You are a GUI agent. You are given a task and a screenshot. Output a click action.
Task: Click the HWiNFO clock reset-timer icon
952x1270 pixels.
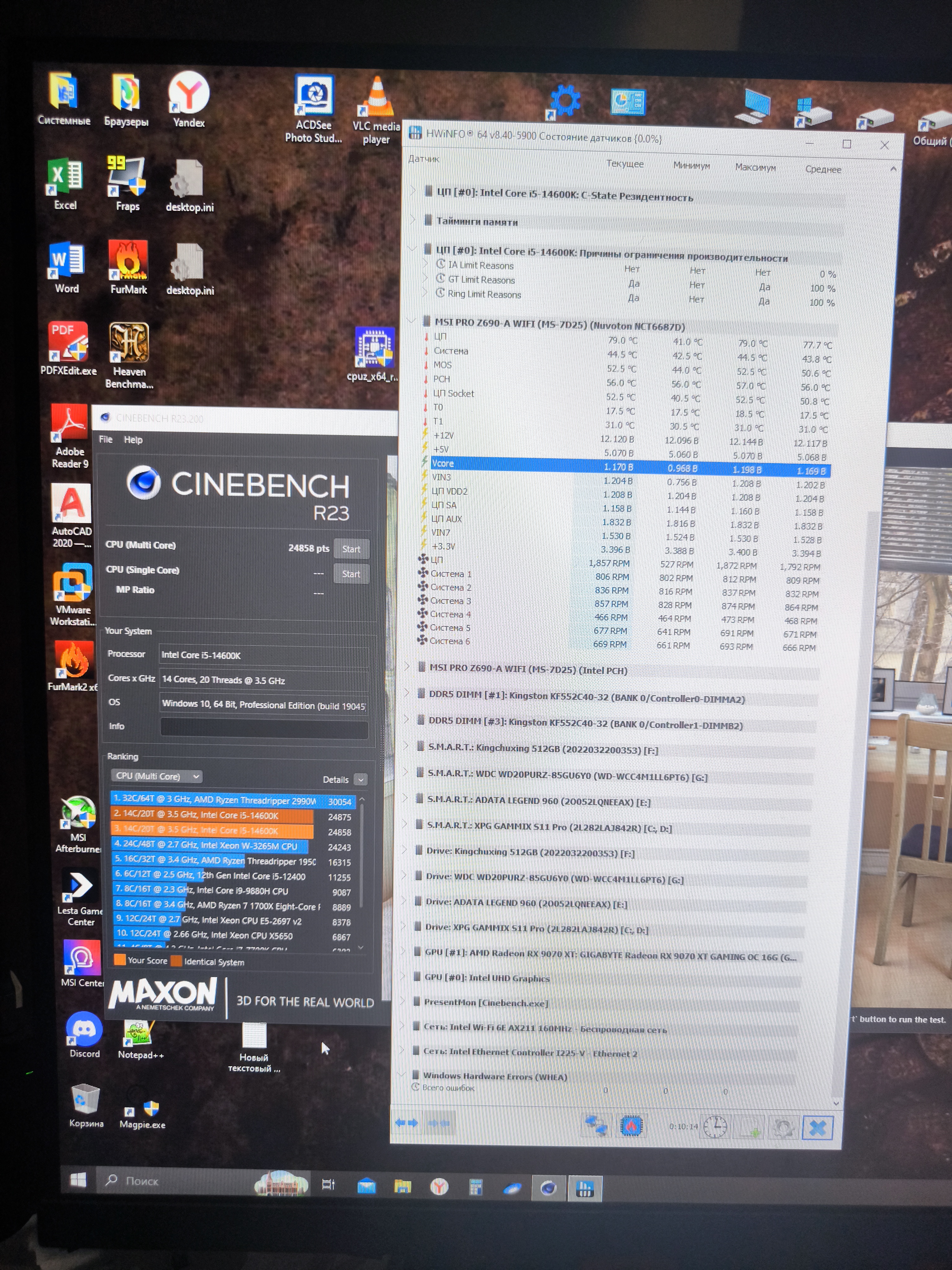716,1127
